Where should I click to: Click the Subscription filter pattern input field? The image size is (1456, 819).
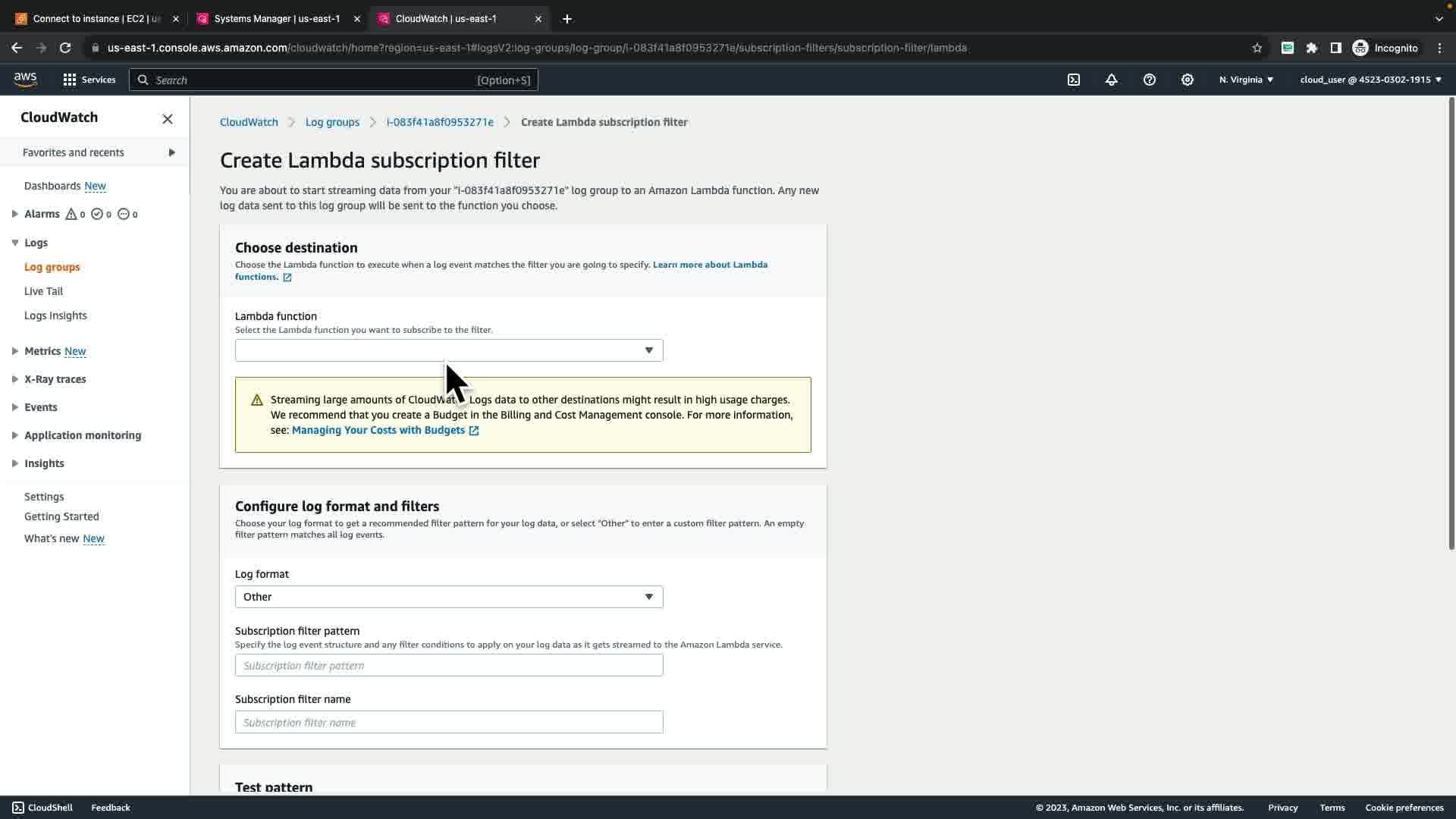click(x=449, y=666)
